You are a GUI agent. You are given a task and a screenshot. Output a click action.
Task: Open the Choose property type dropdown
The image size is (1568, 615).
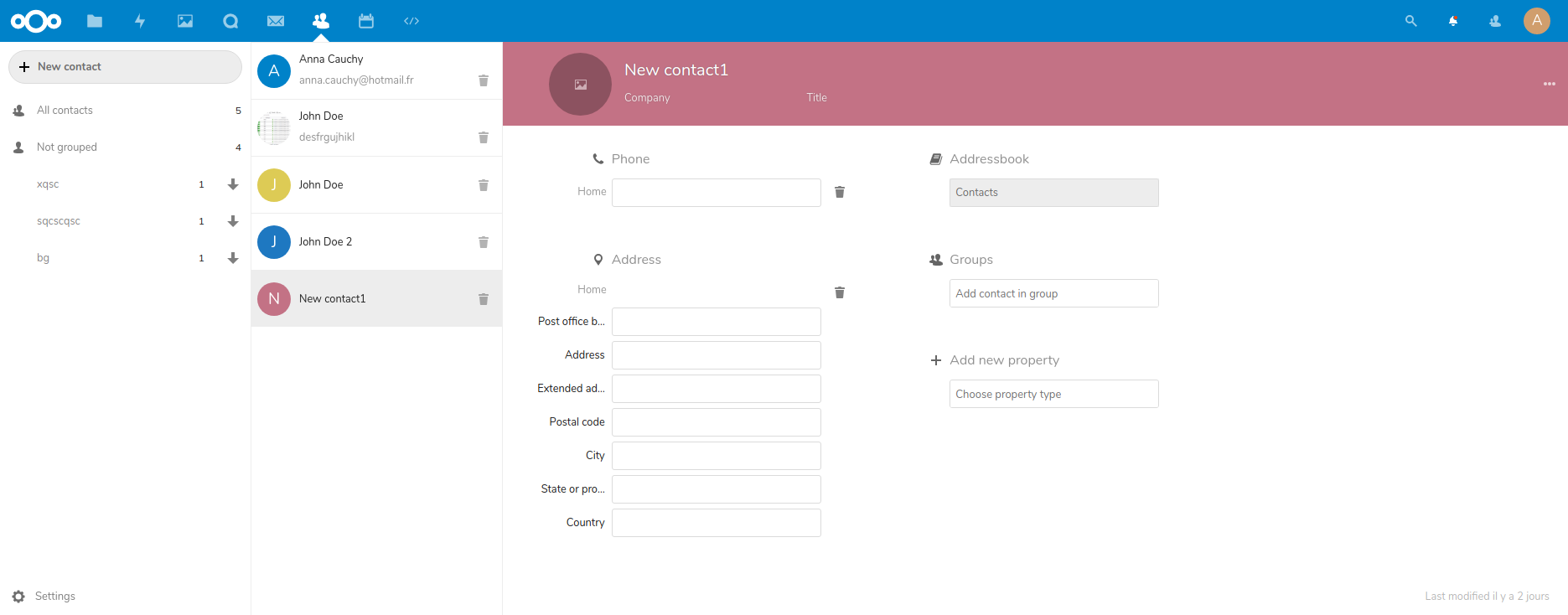tap(1053, 394)
